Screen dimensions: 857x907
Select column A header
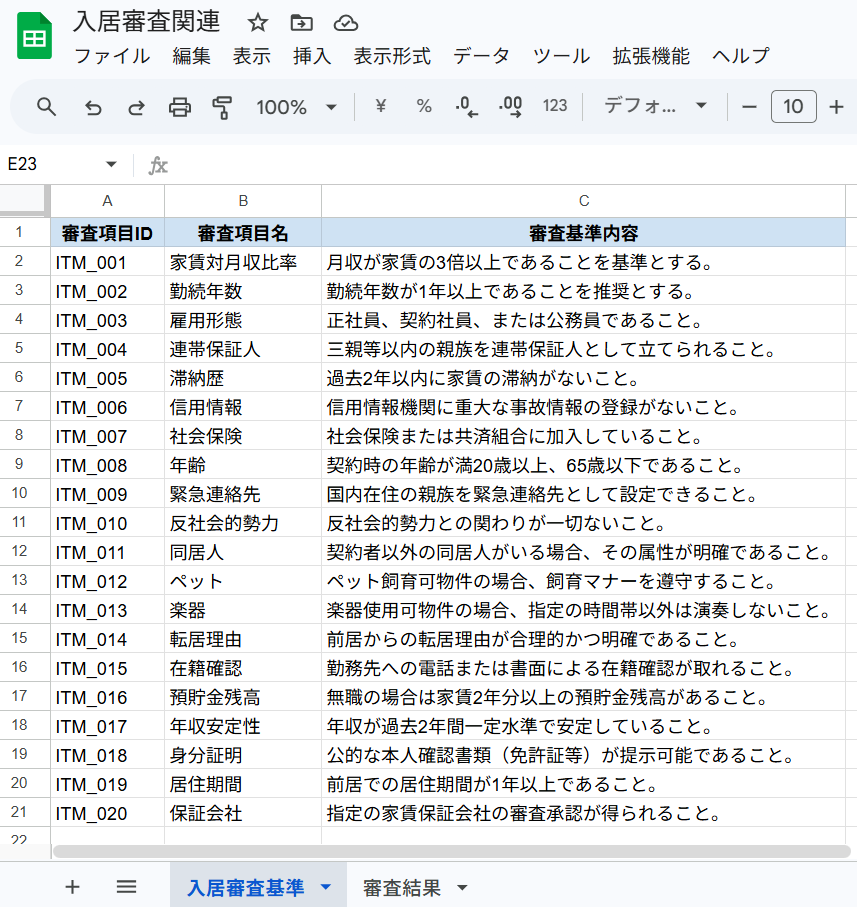107,201
